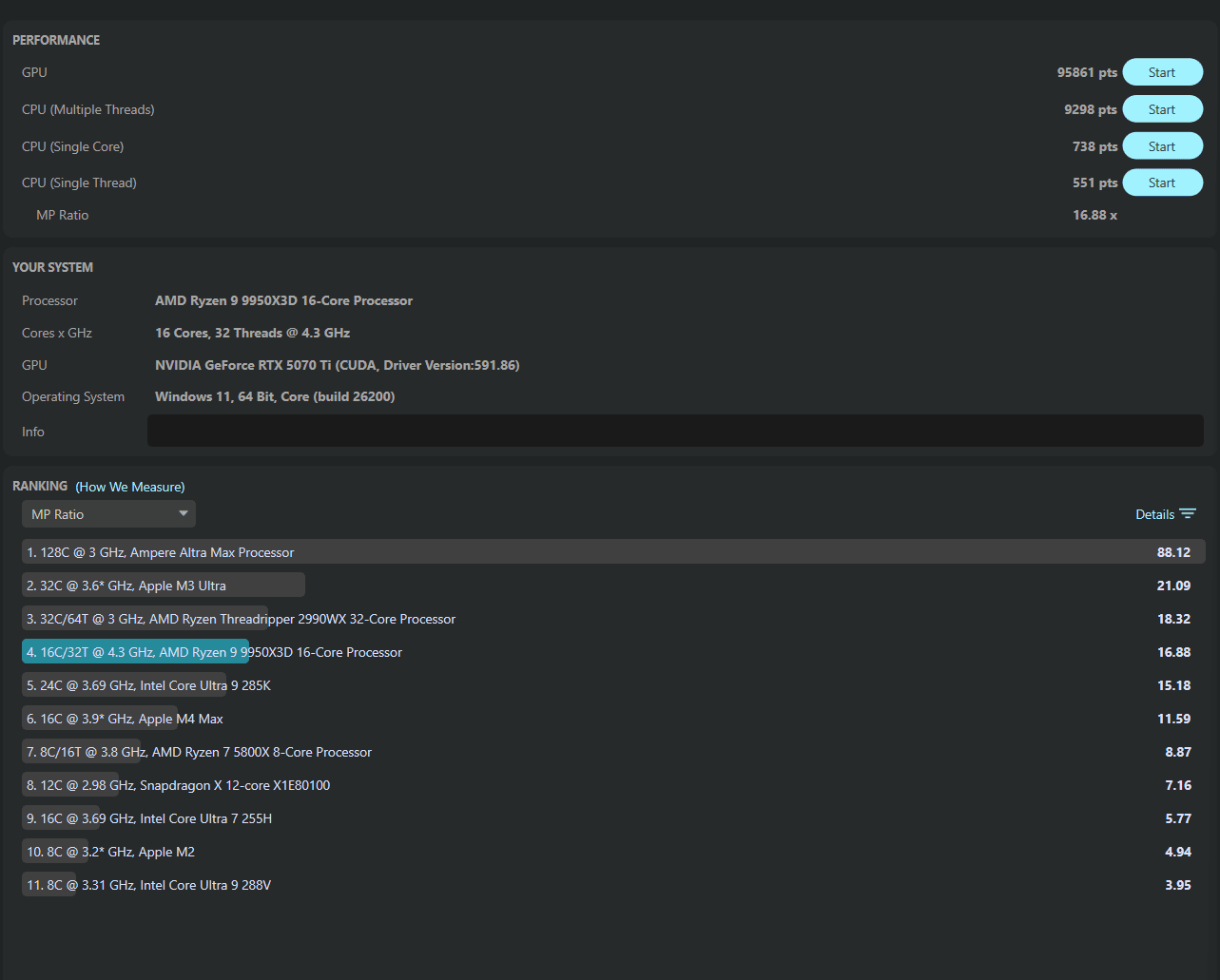
Task: Click the 3.95 ranking score
Action: point(1178,885)
